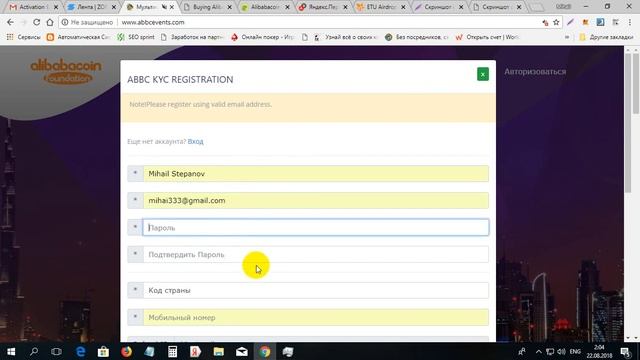
Task: Click the purple pen extension icon
Action: [x=570, y=22]
